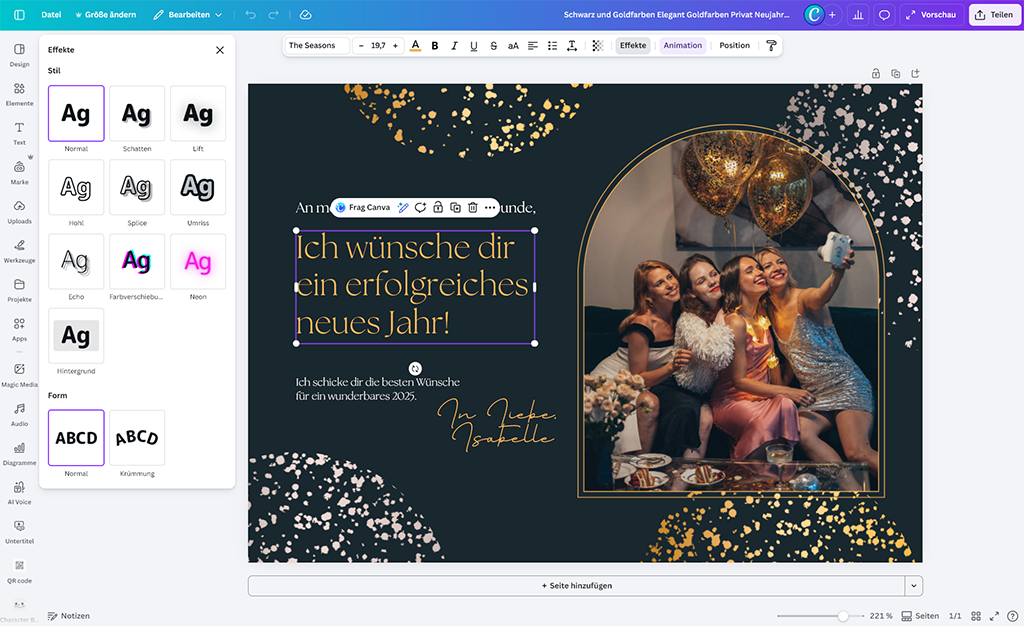Apply the Schatten text effect

click(x=137, y=114)
